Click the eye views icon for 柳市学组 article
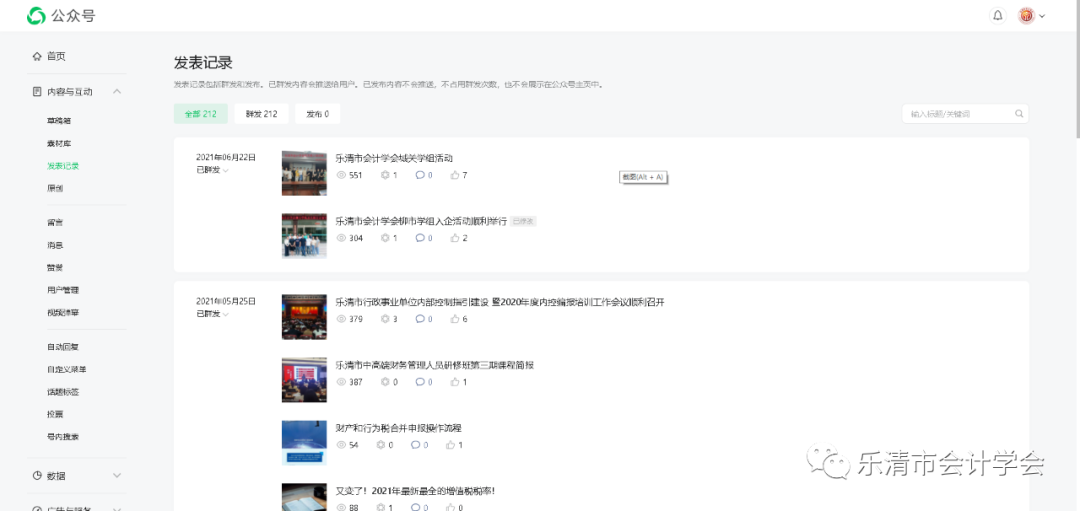 340,238
